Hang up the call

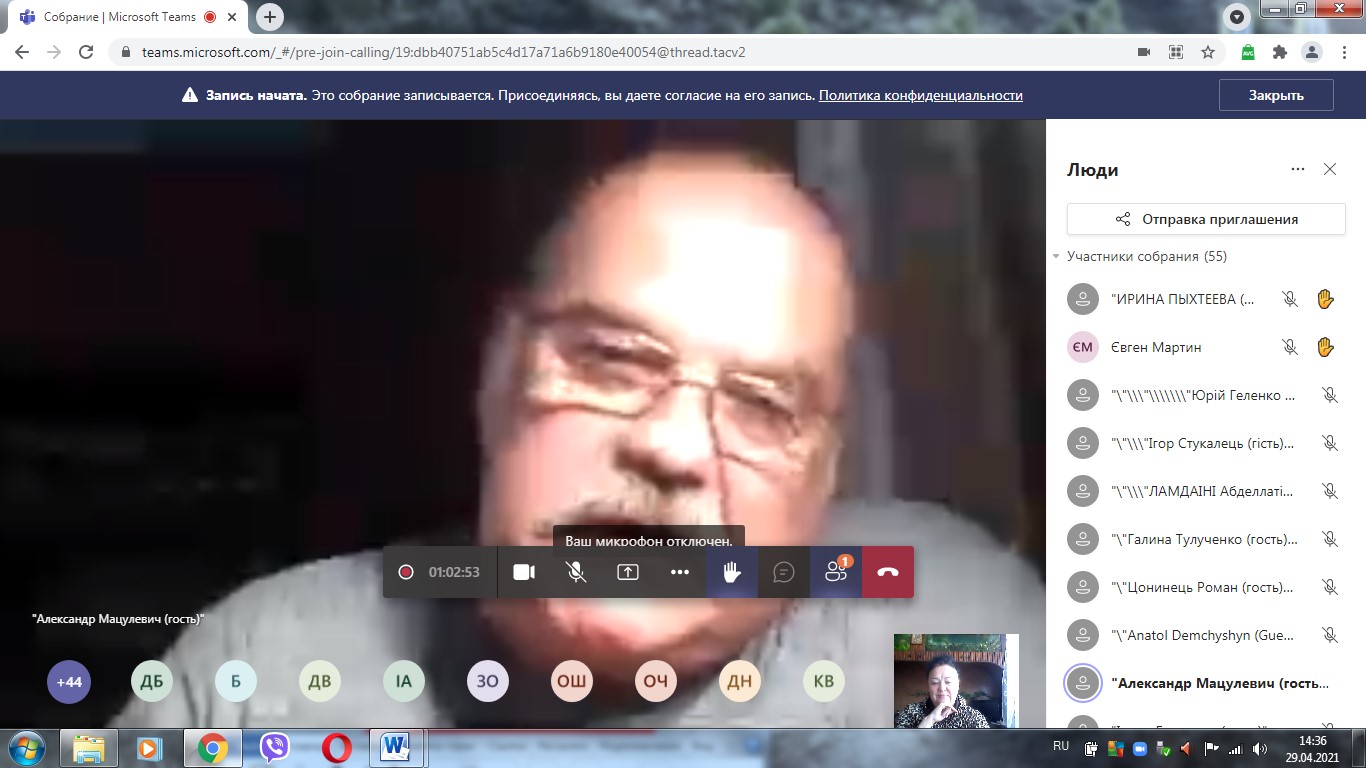[x=888, y=572]
